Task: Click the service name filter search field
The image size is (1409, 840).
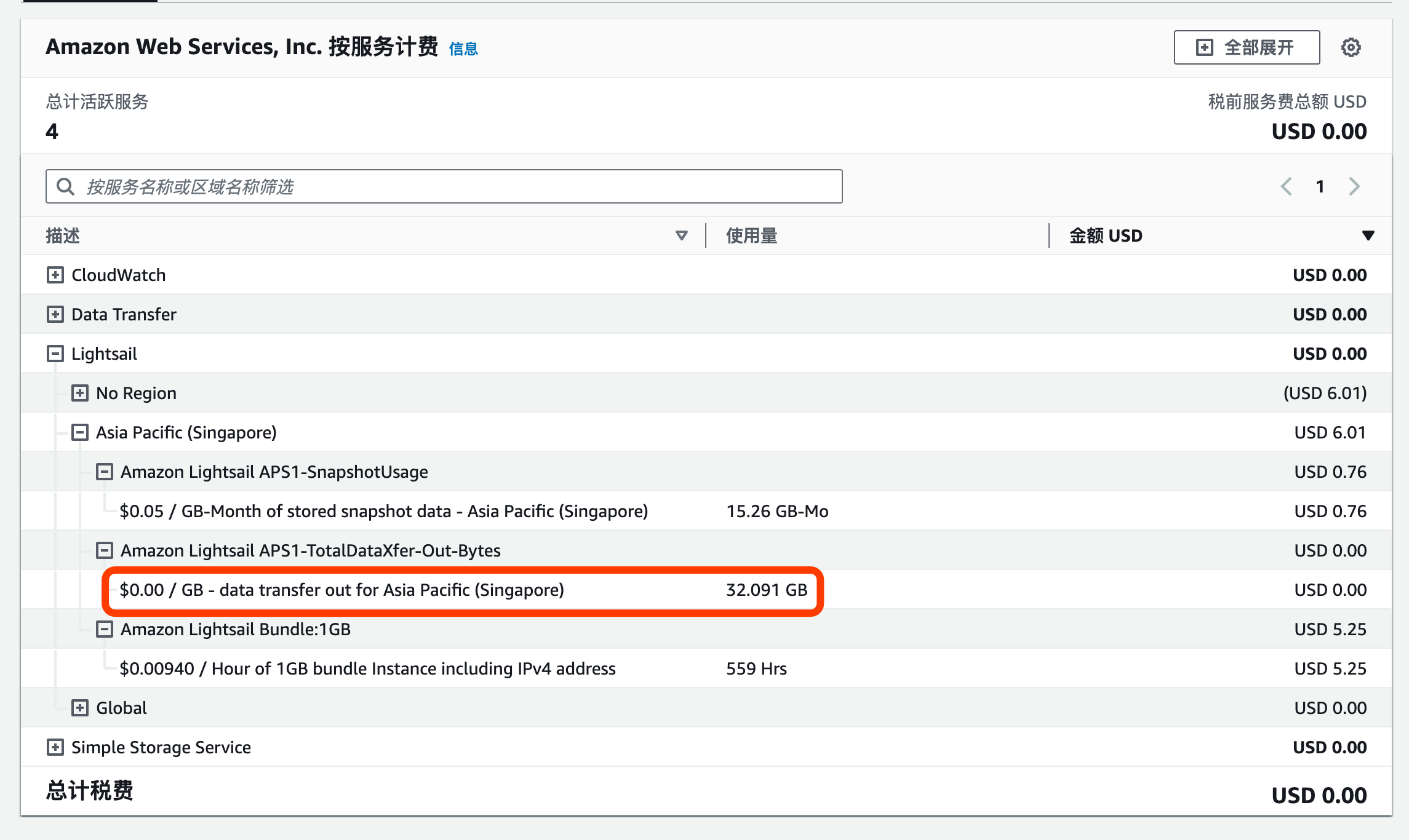Action: [x=444, y=186]
